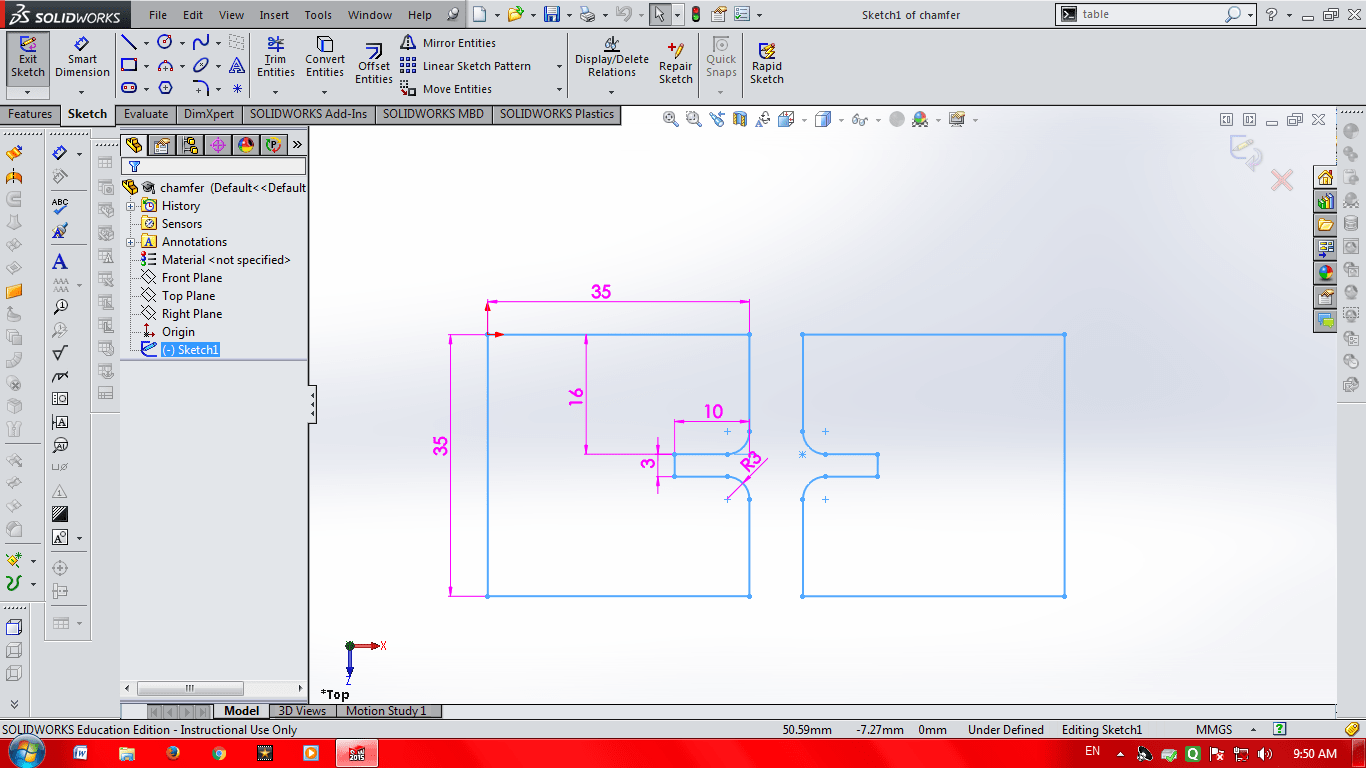
Task: Switch to ConfigurationManager panel tab
Action: pyautogui.click(x=190, y=145)
